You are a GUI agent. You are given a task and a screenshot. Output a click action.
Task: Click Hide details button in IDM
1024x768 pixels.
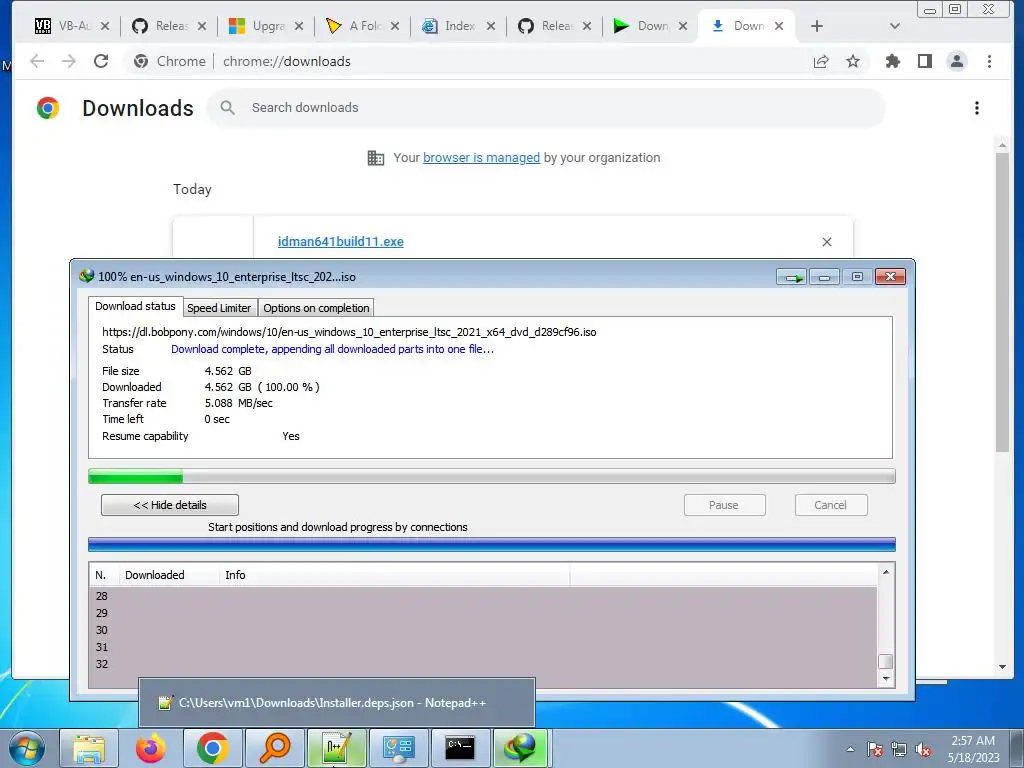[x=170, y=505]
